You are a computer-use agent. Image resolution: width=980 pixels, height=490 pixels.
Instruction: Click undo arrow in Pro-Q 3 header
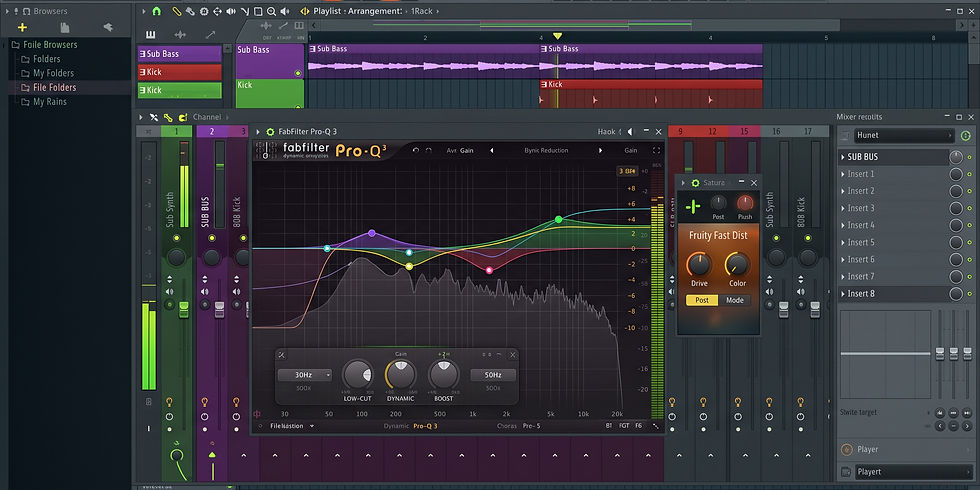[x=416, y=150]
